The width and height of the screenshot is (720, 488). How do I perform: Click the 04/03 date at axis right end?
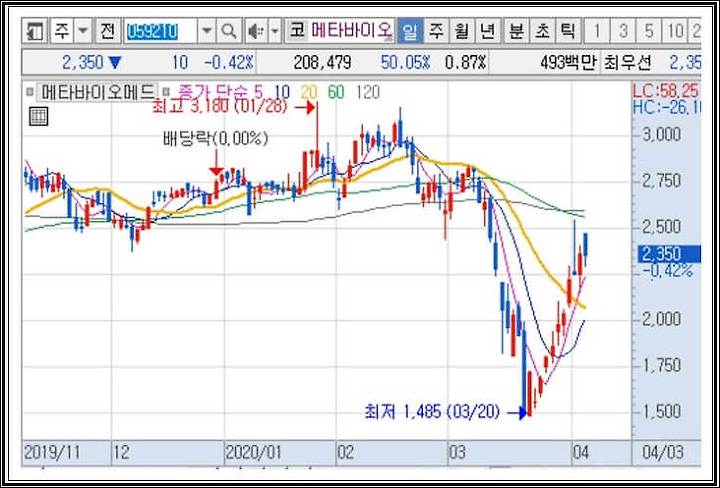[x=662, y=453]
